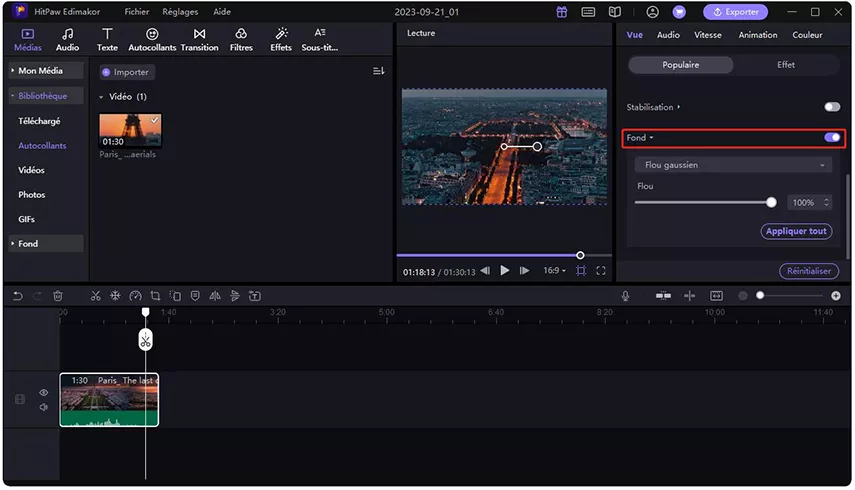
Task: Mute the video track speaker icon
Action: point(44,407)
